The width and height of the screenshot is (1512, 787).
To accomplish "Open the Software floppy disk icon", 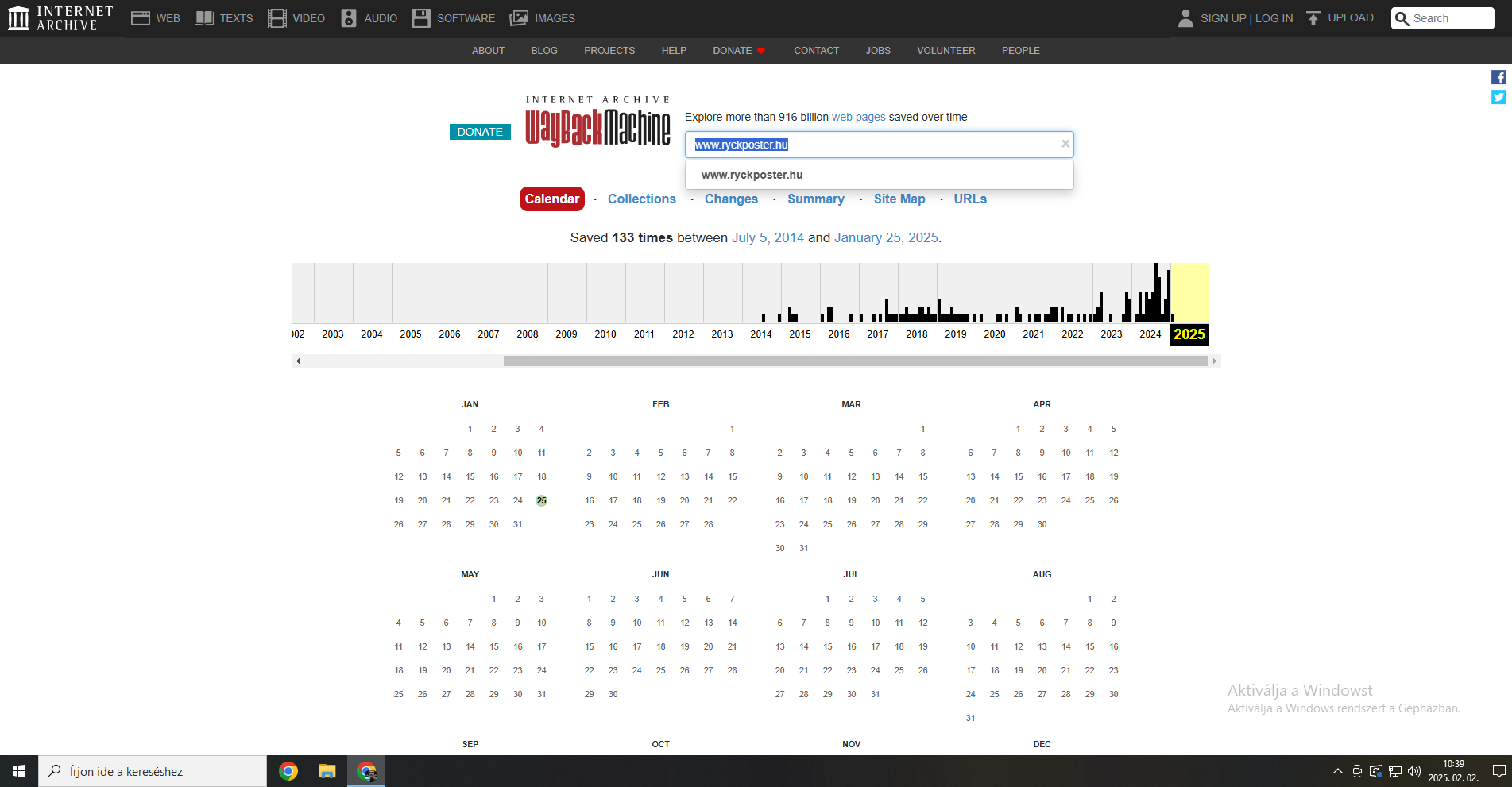I will [x=421, y=18].
